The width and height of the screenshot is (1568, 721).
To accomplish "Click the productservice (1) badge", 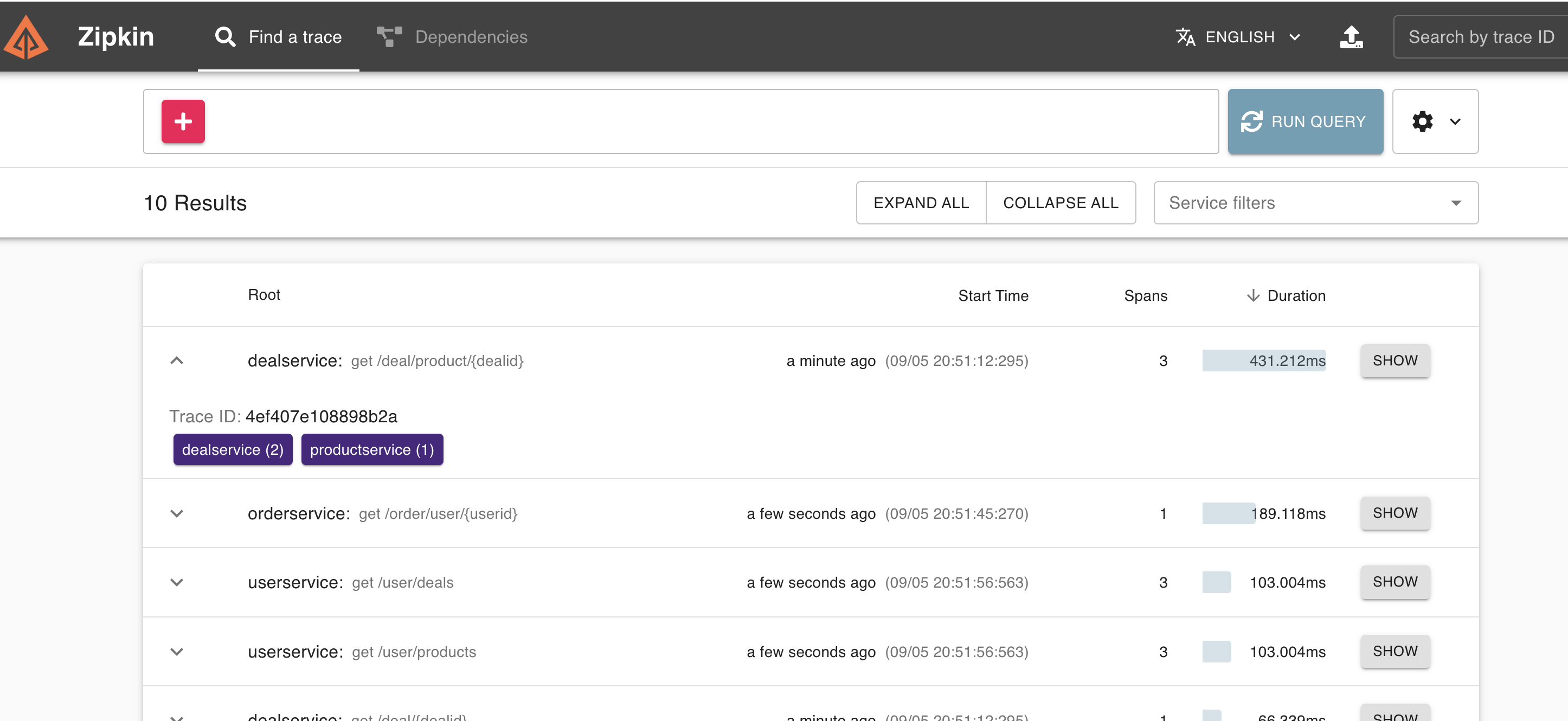I will pos(371,449).
